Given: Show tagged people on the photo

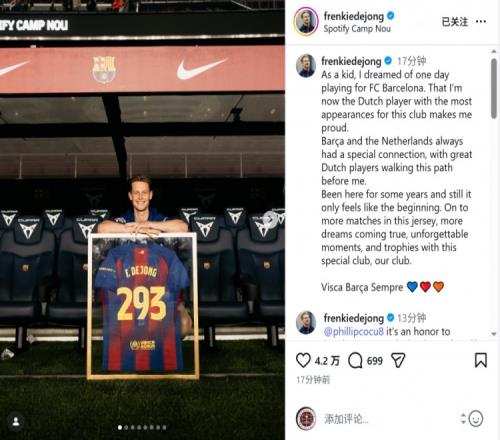Looking at the screenshot, I should pyautogui.click(x=16, y=422).
